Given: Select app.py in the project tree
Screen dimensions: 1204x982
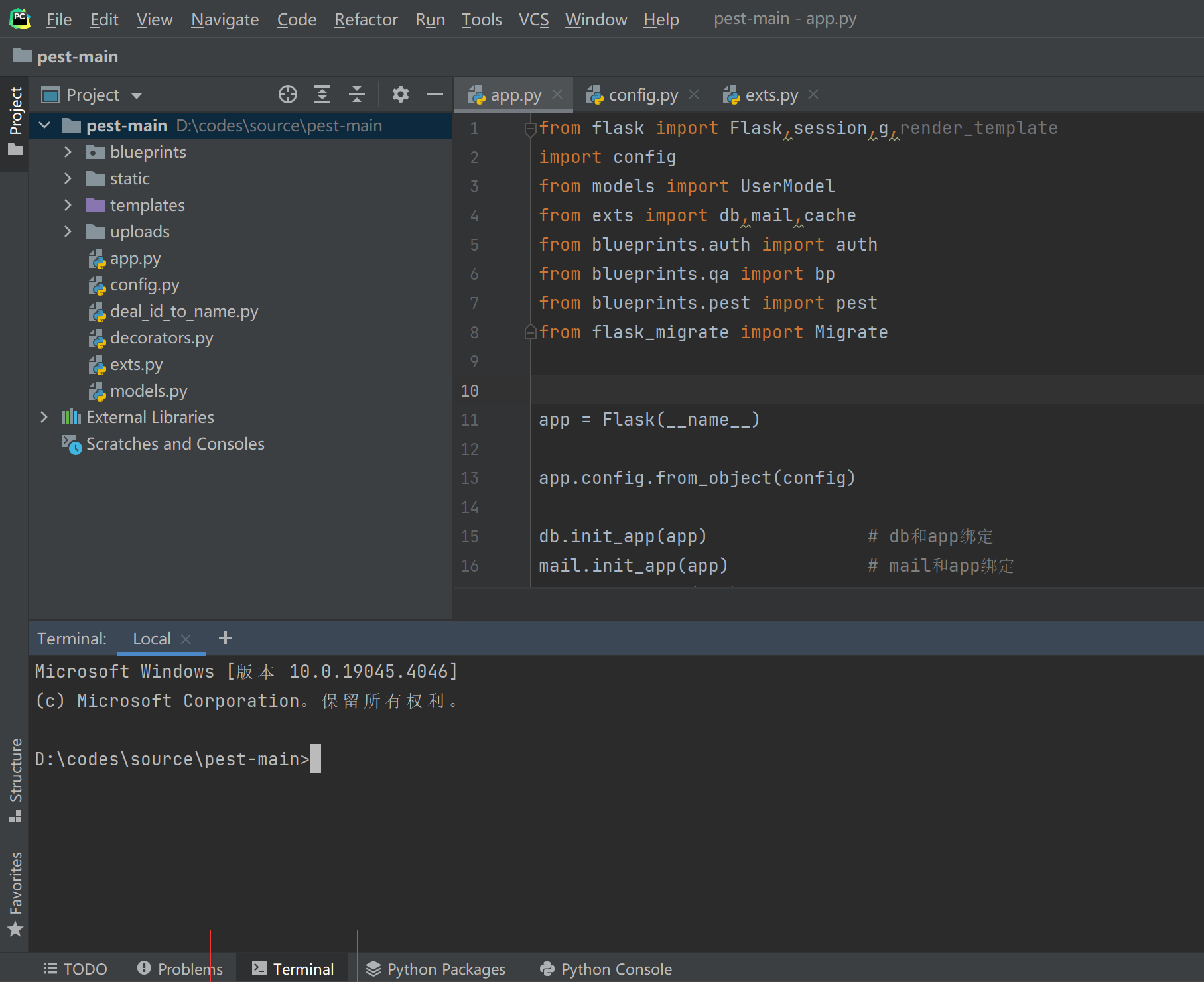Looking at the screenshot, I should coord(135,258).
